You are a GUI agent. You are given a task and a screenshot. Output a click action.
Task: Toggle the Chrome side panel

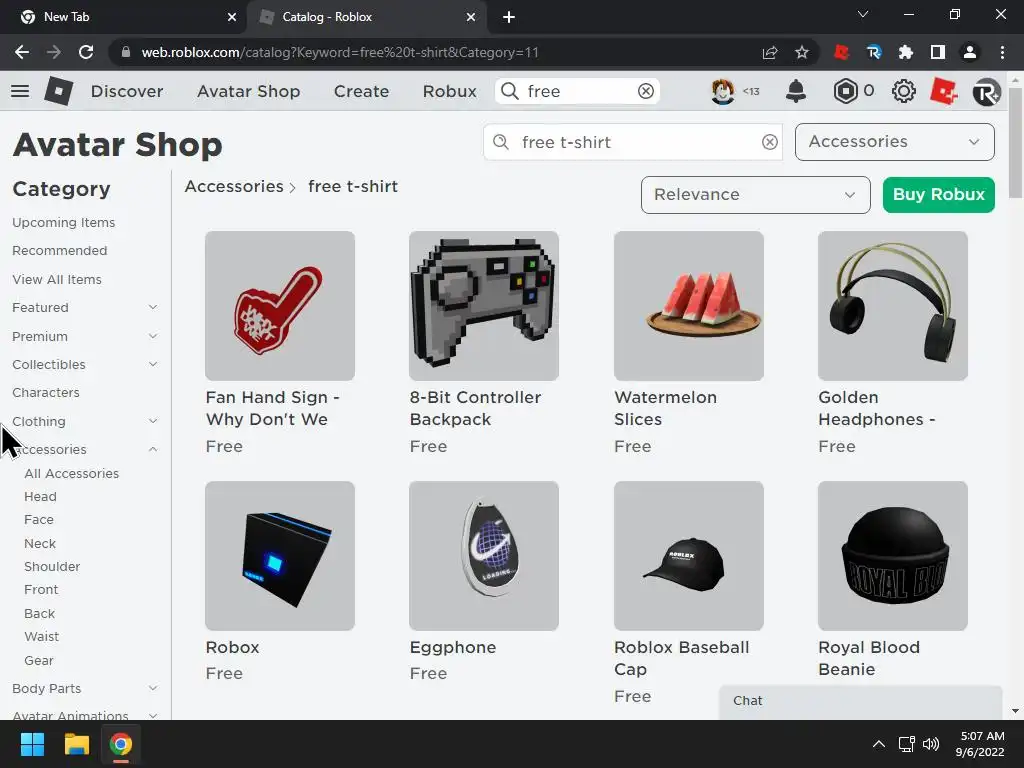[x=938, y=52]
